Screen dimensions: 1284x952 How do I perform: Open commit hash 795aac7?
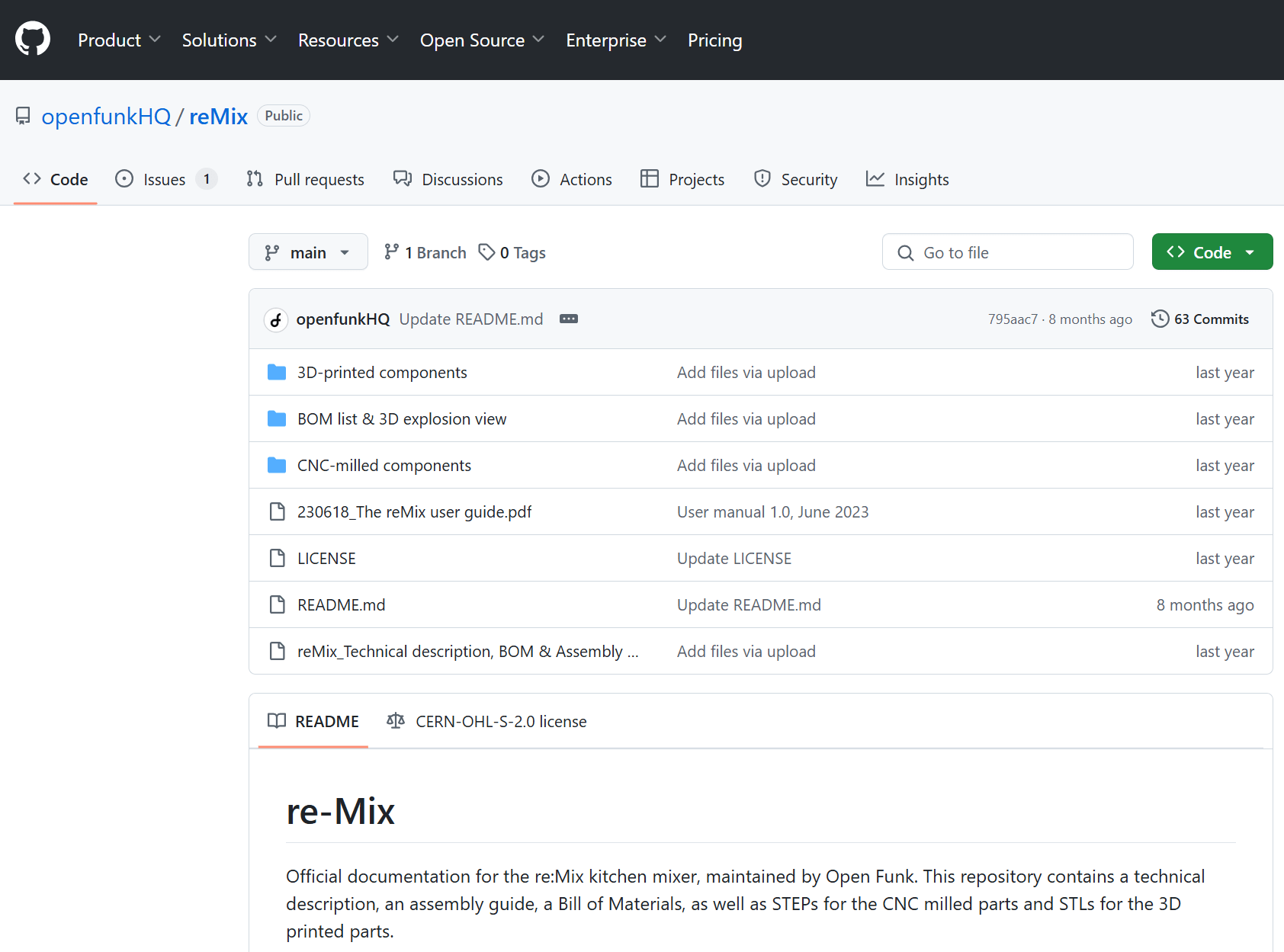click(1013, 319)
